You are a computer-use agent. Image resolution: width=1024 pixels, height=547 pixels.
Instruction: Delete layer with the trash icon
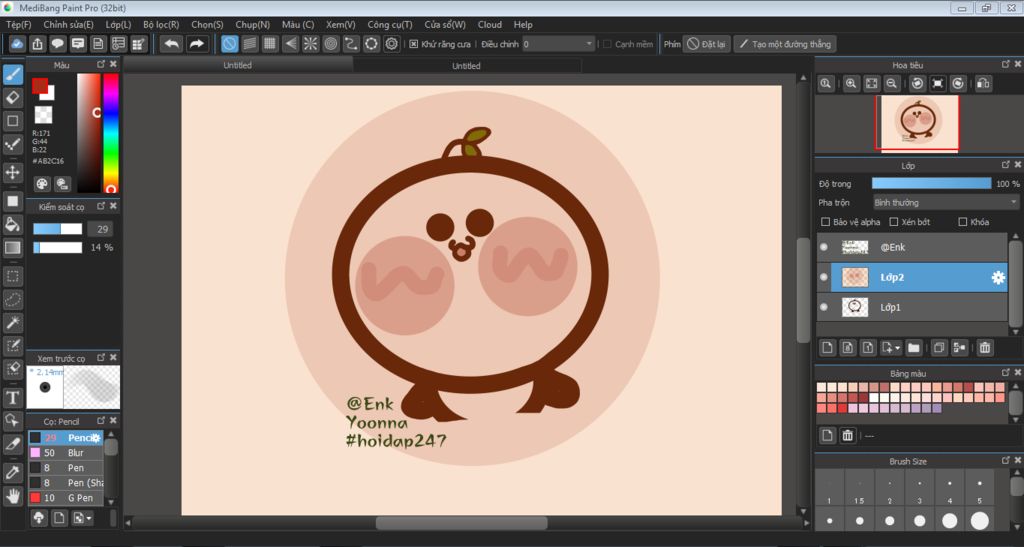coord(985,348)
